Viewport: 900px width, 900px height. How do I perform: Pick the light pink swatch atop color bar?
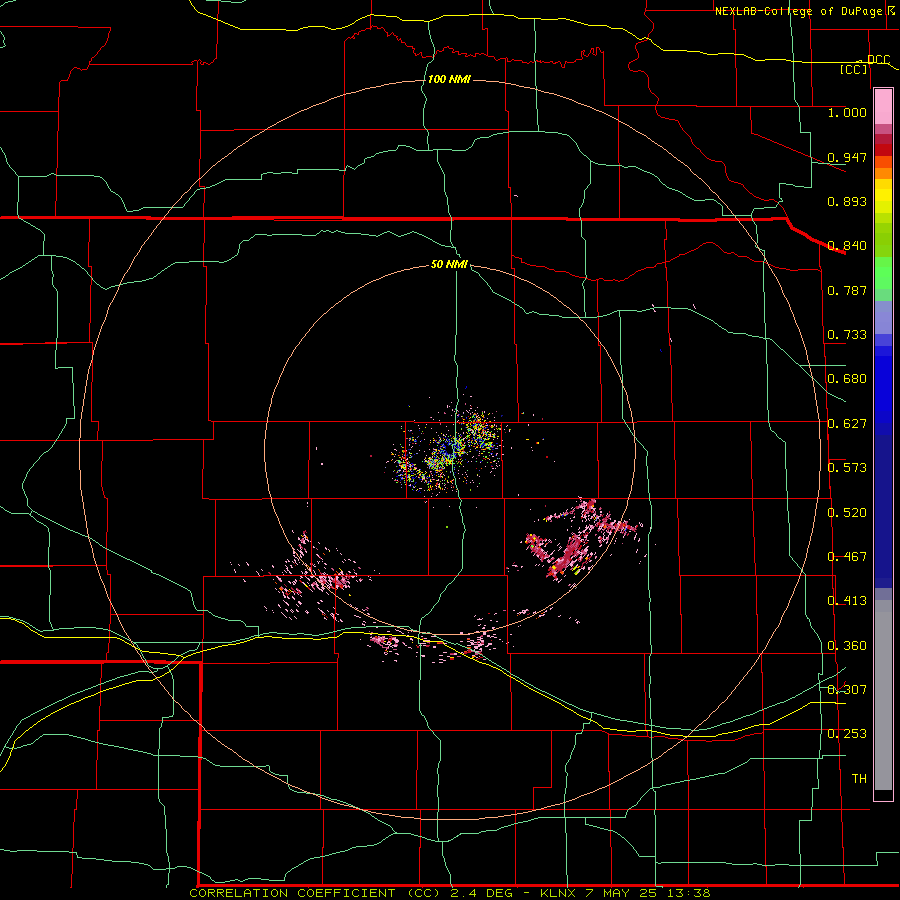tap(883, 107)
